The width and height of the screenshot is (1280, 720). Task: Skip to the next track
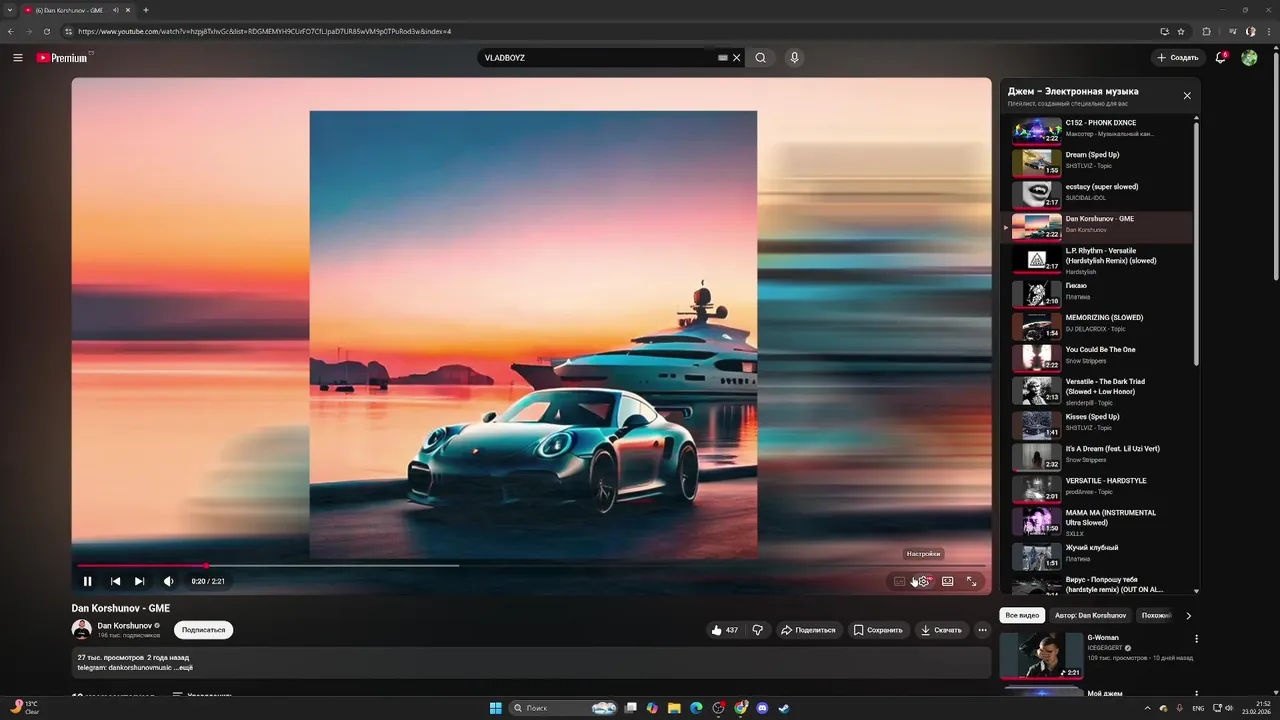[140, 581]
